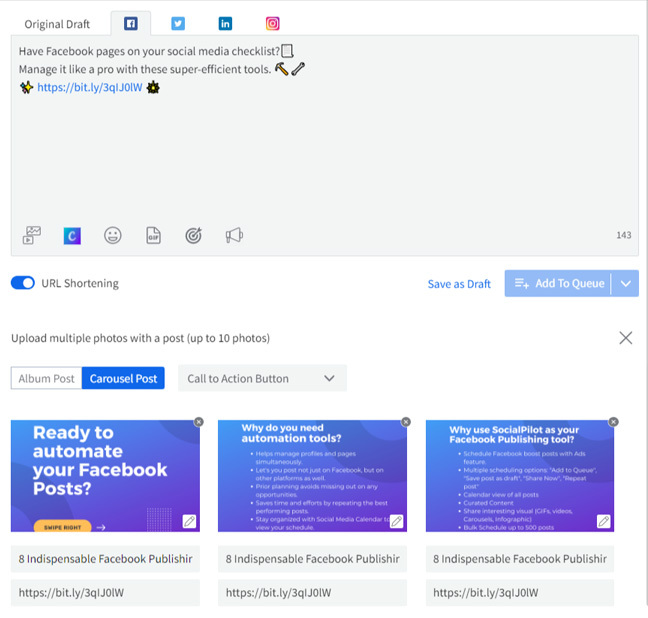Click the Add To Queue button
This screenshot has height=618, width=648.
[558, 283]
